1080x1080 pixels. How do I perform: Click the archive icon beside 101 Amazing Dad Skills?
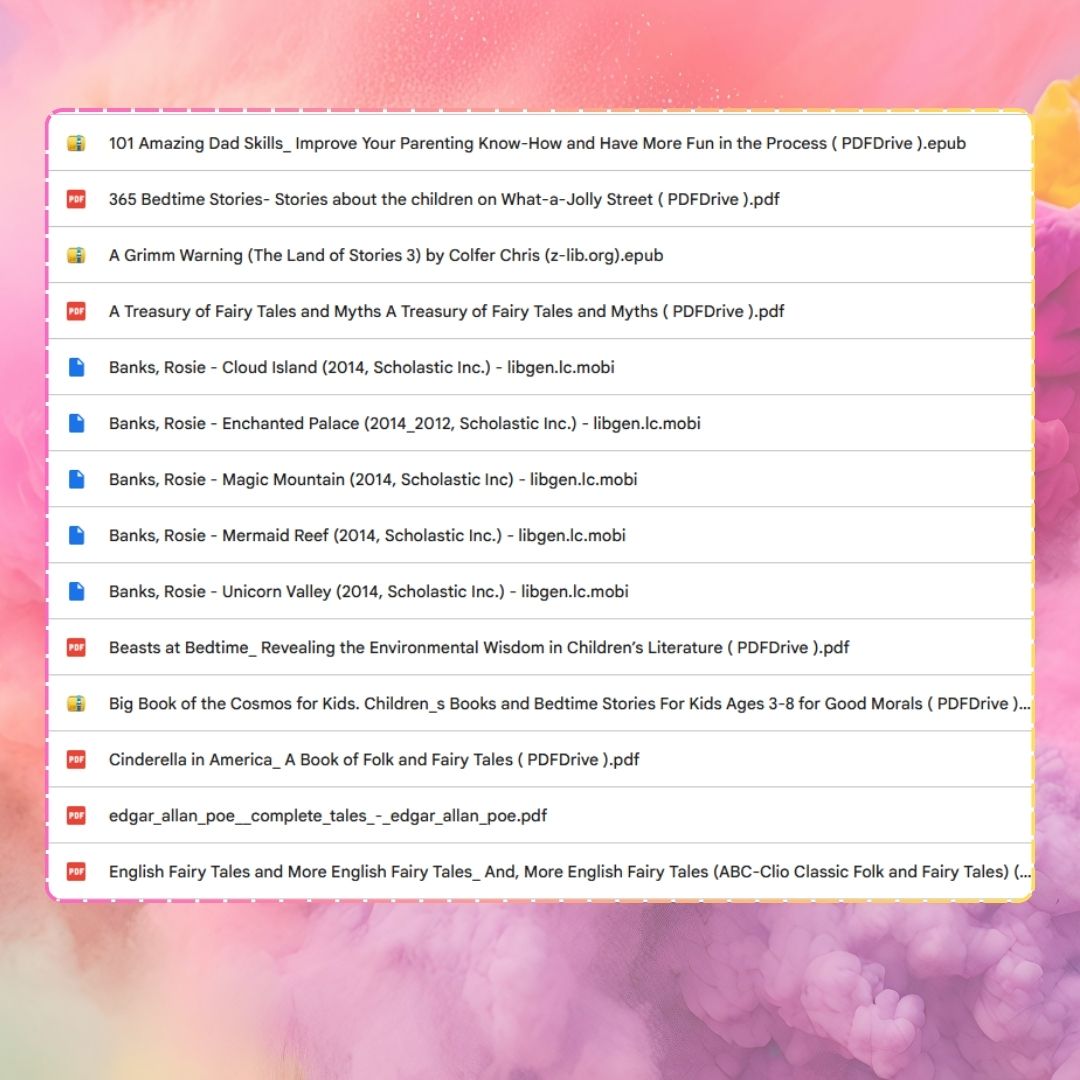click(x=76, y=143)
